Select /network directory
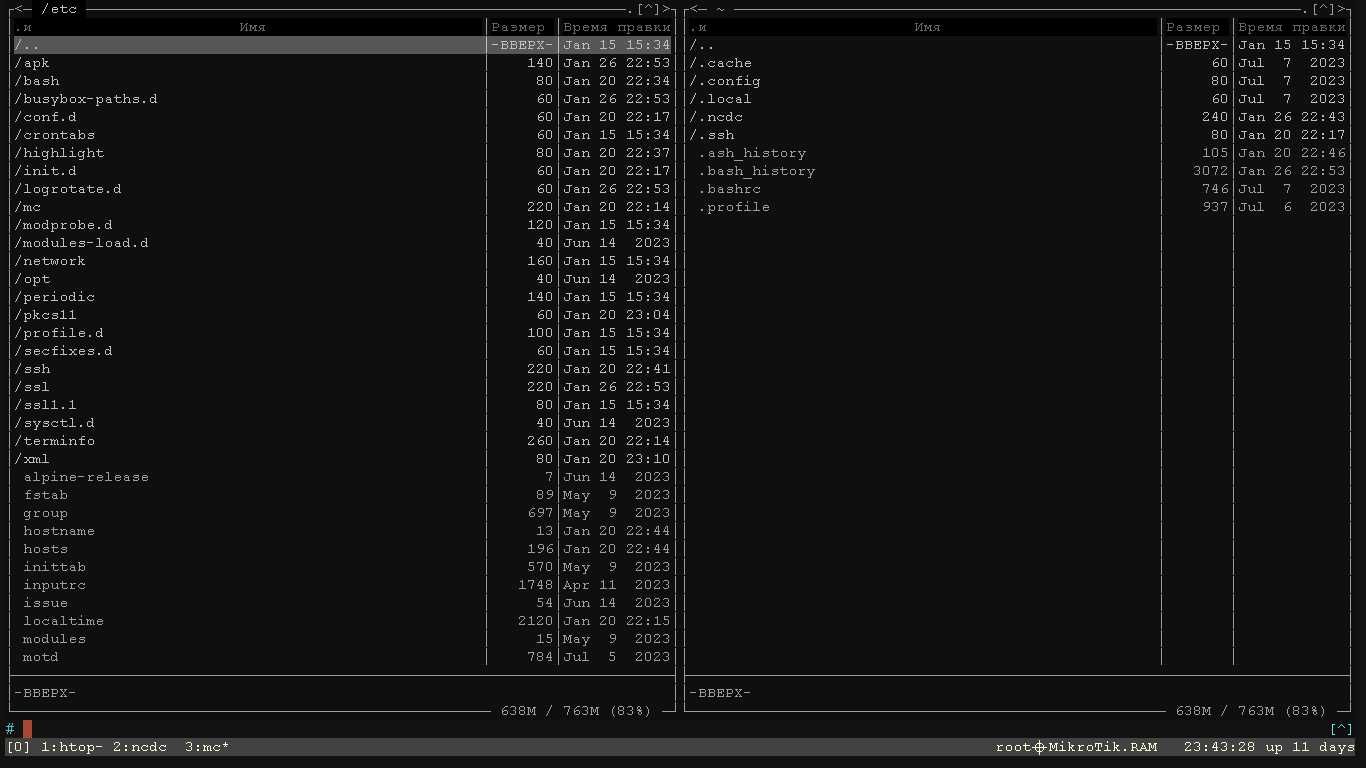The width and height of the screenshot is (1366, 768). pyautogui.click(x=343, y=261)
